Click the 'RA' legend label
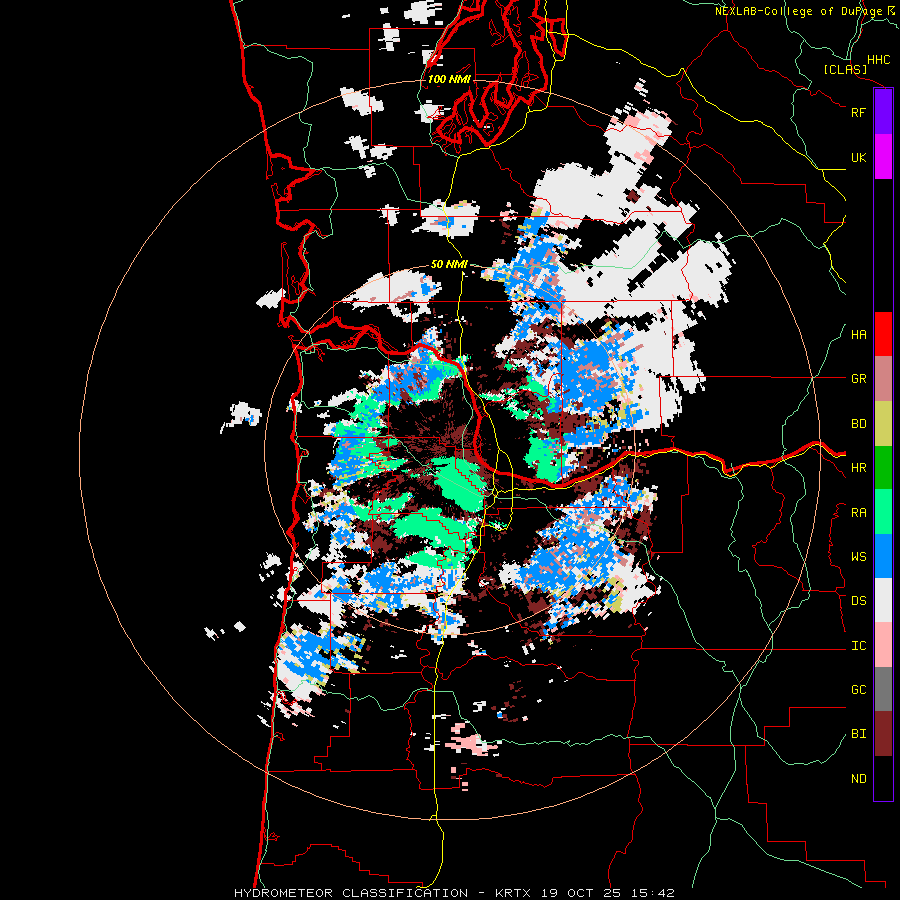The image size is (900, 900). coord(858,513)
